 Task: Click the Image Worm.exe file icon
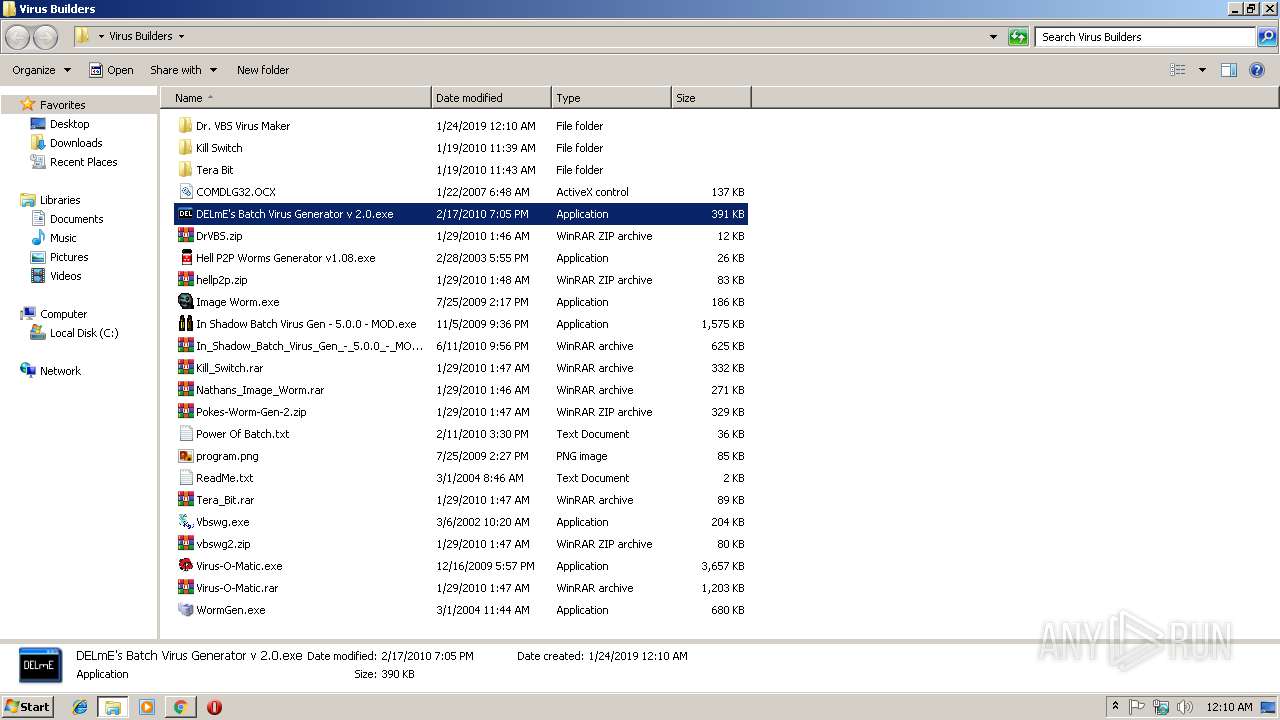(185, 302)
